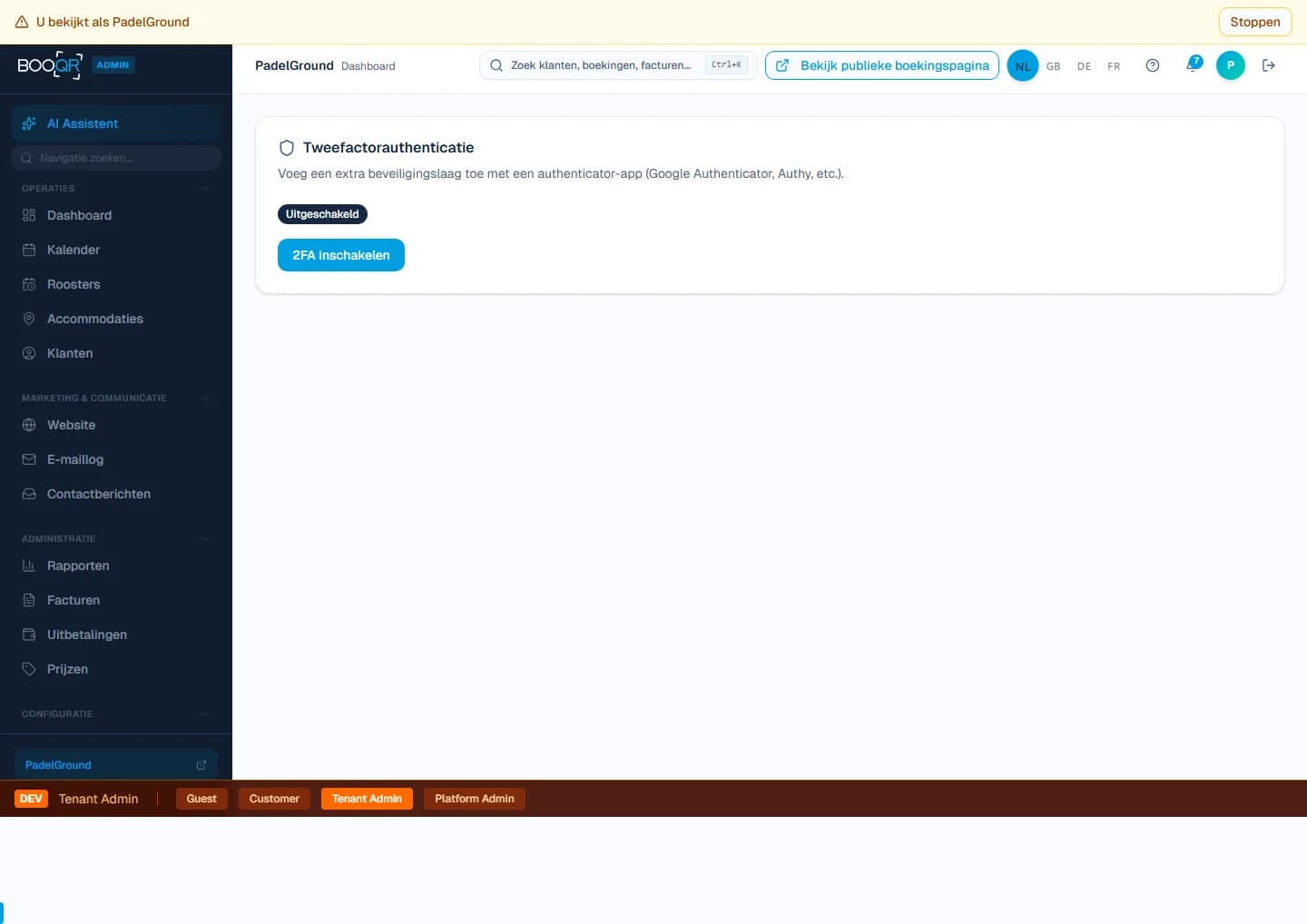Click the help question mark icon
The image size is (1307, 924).
(1152, 65)
